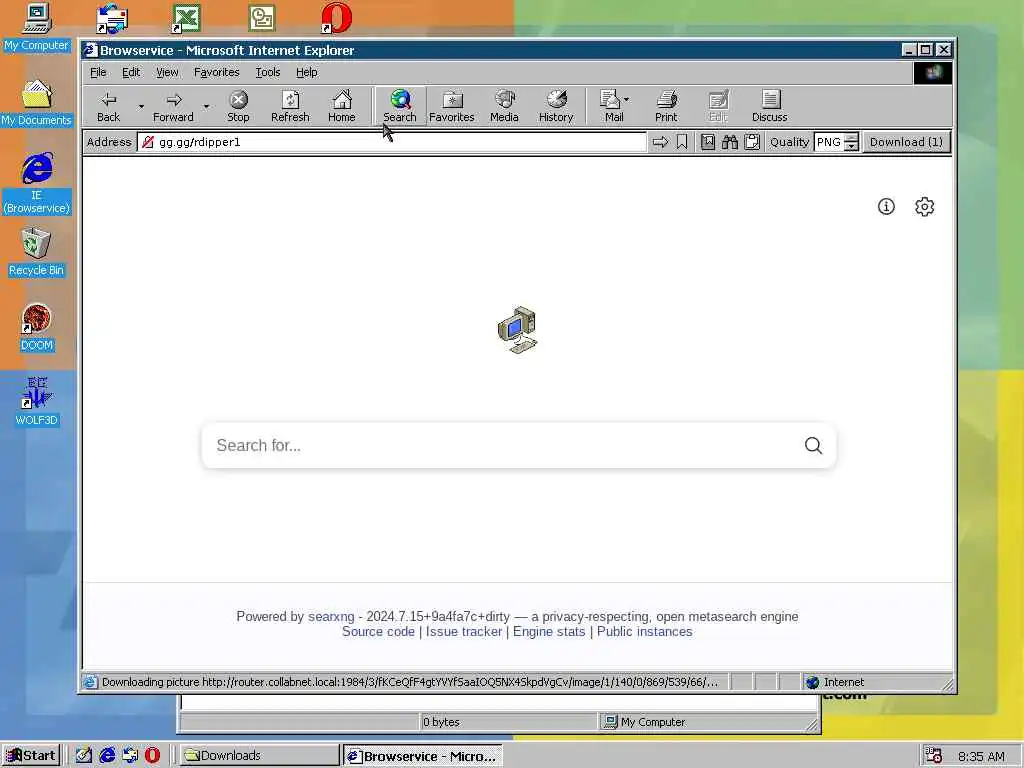Show the browsing History panel
Image resolution: width=1024 pixels, height=768 pixels.
pyautogui.click(x=556, y=106)
